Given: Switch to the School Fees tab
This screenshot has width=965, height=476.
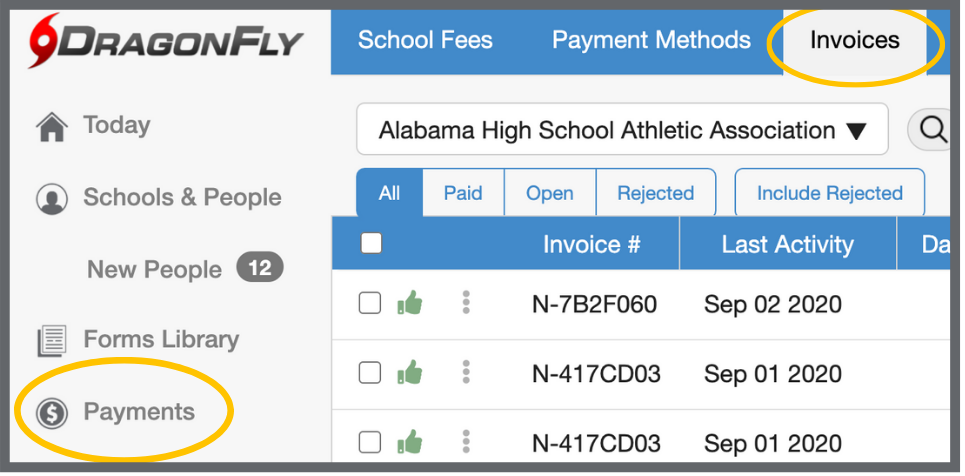Looking at the screenshot, I should pos(425,40).
